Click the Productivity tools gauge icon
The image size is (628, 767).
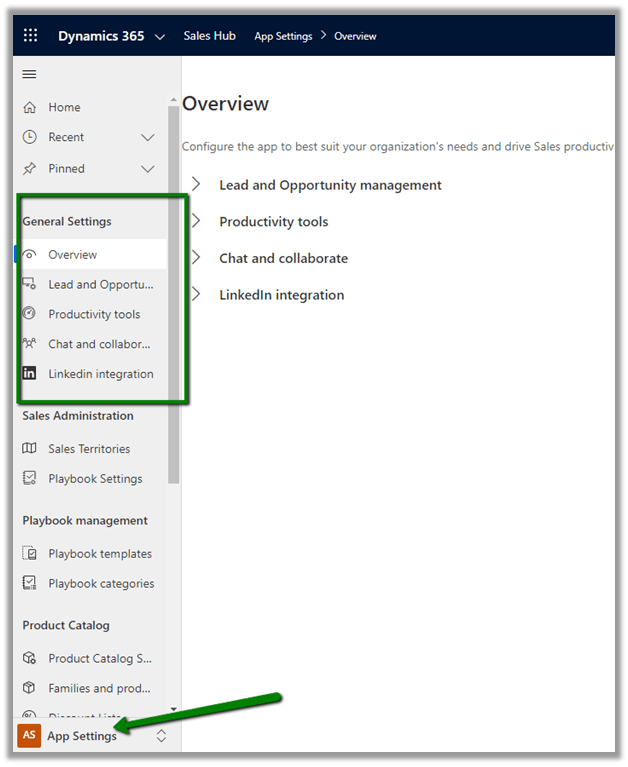[x=30, y=314]
